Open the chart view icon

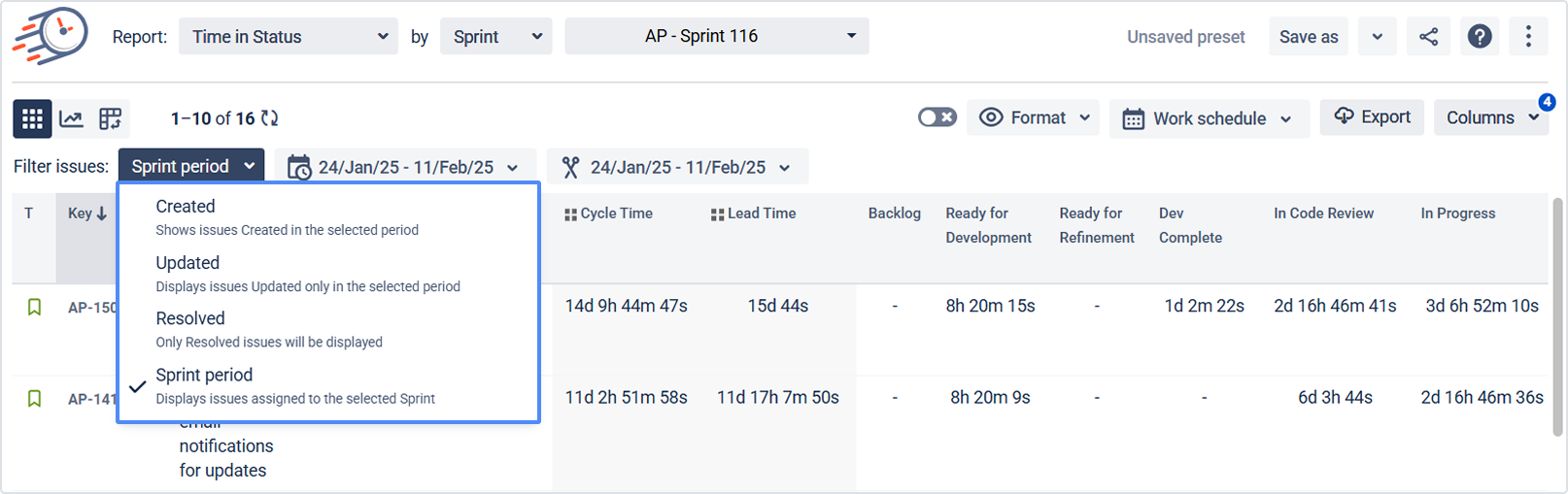tap(71, 118)
